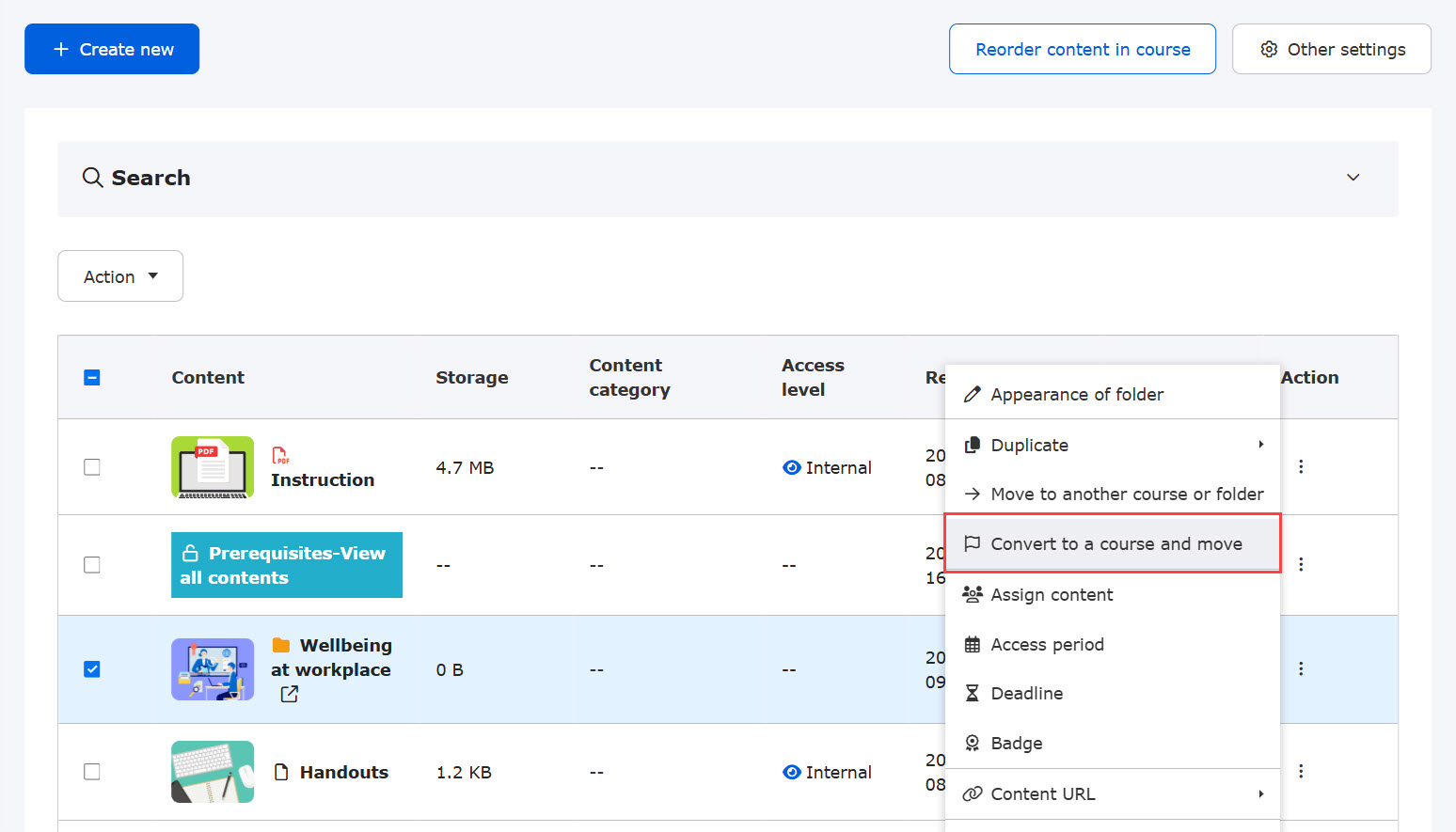Check the Instruction row checkbox

click(x=92, y=467)
